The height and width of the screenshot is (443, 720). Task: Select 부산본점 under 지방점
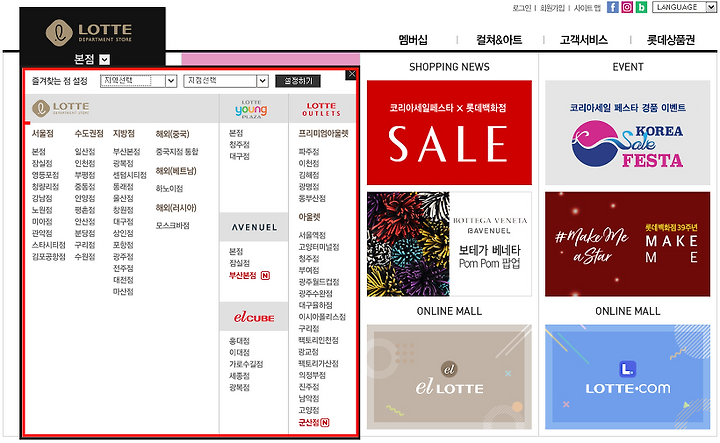[x=127, y=152]
